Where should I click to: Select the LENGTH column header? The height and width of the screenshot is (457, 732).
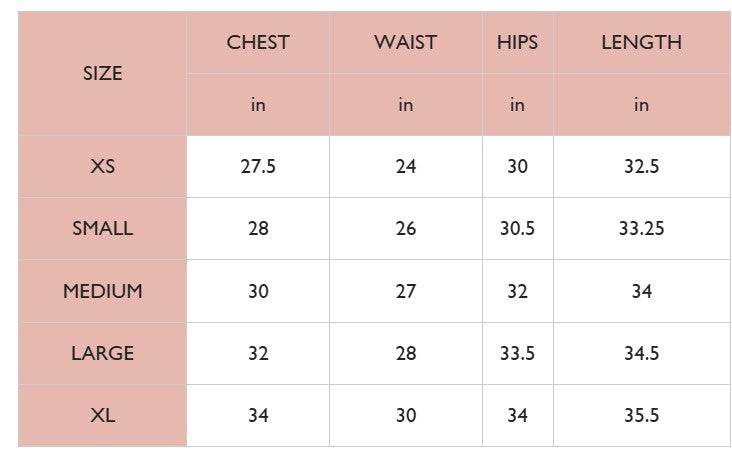click(x=641, y=42)
